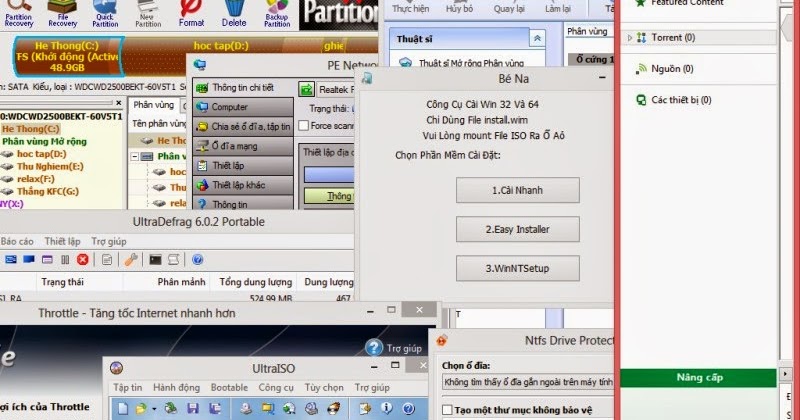Open the Throttle Trợ giúp help icon
800x420 pixels.
374,348
